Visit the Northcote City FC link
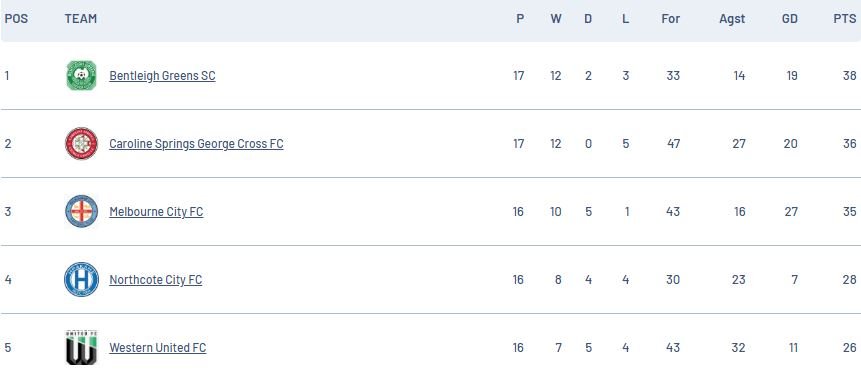861x373 pixels. (x=155, y=280)
